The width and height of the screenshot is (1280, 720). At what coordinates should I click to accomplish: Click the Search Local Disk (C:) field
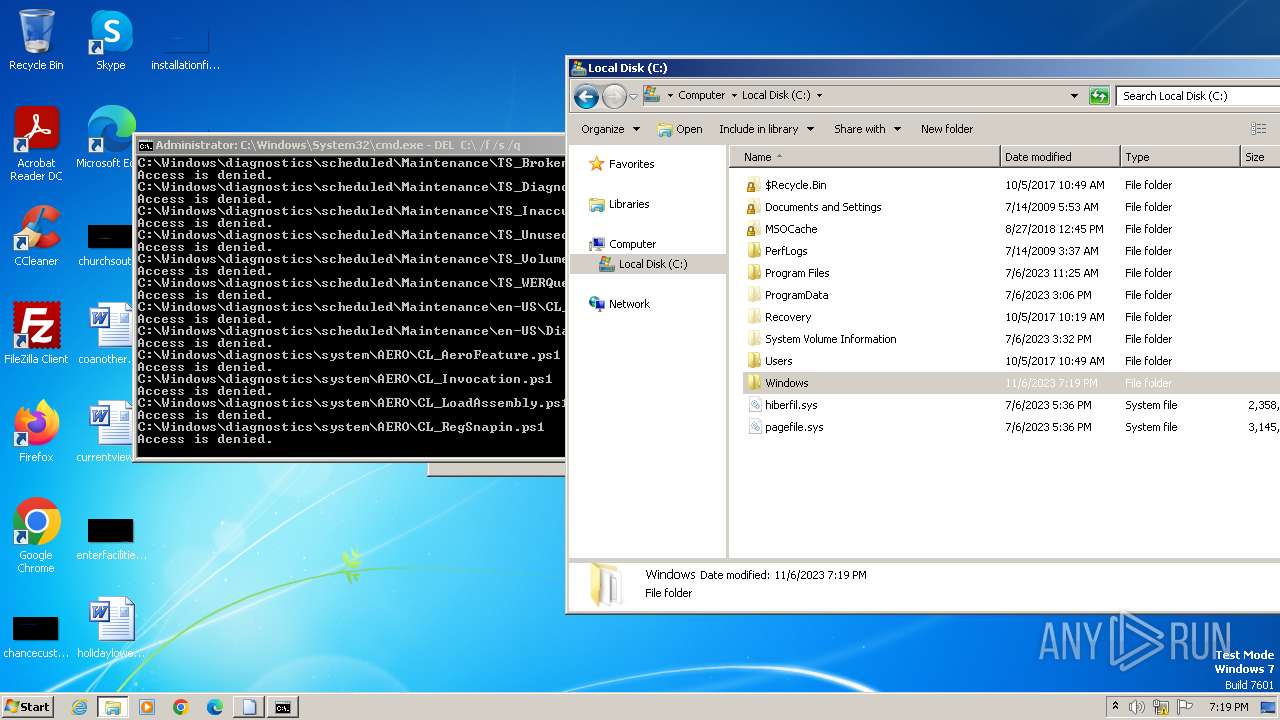[1198, 96]
